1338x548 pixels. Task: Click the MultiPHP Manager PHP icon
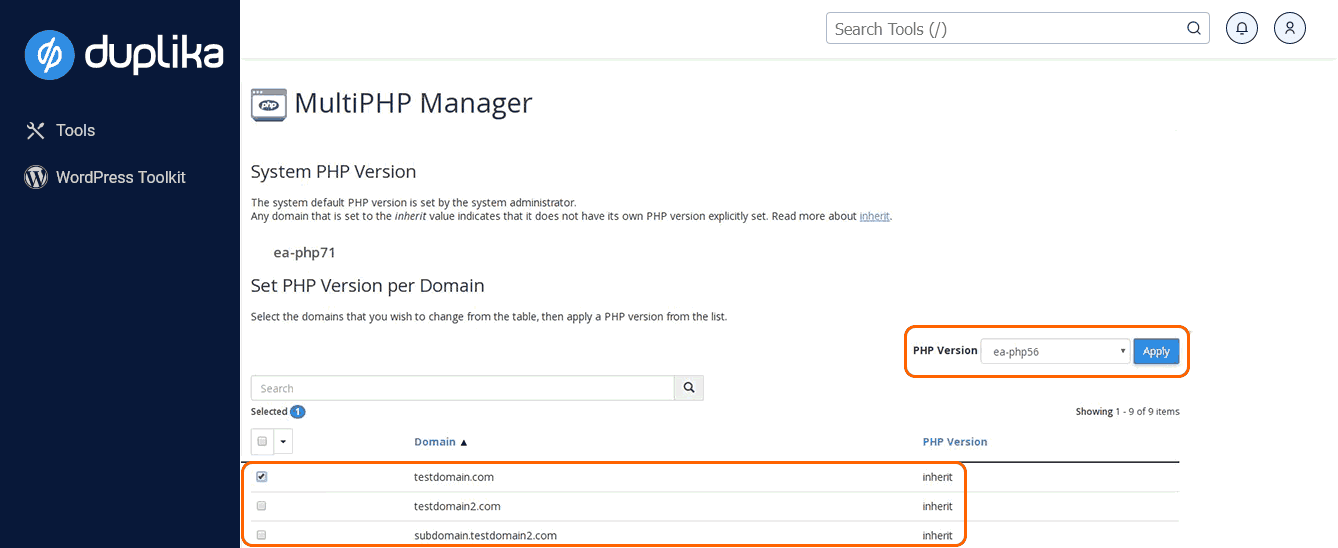[x=268, y=104]
